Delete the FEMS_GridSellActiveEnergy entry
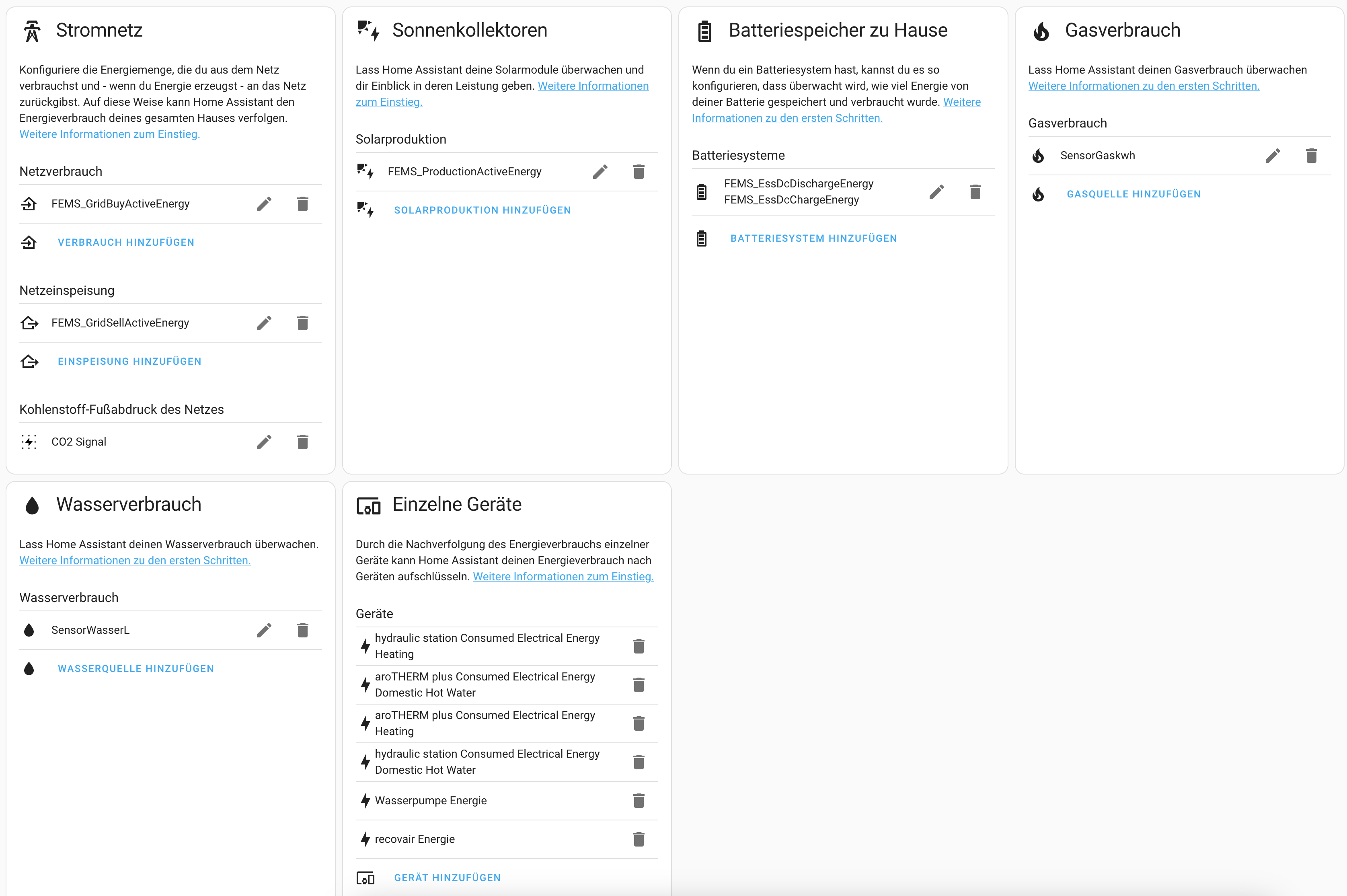Viewport: 1347px width, 896px height. [302, 323]
